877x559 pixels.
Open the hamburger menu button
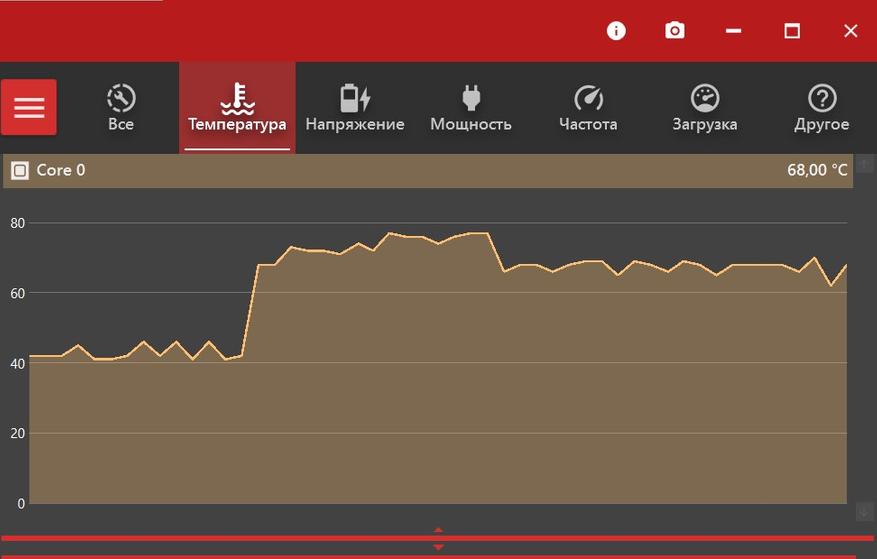click(29, 107)
